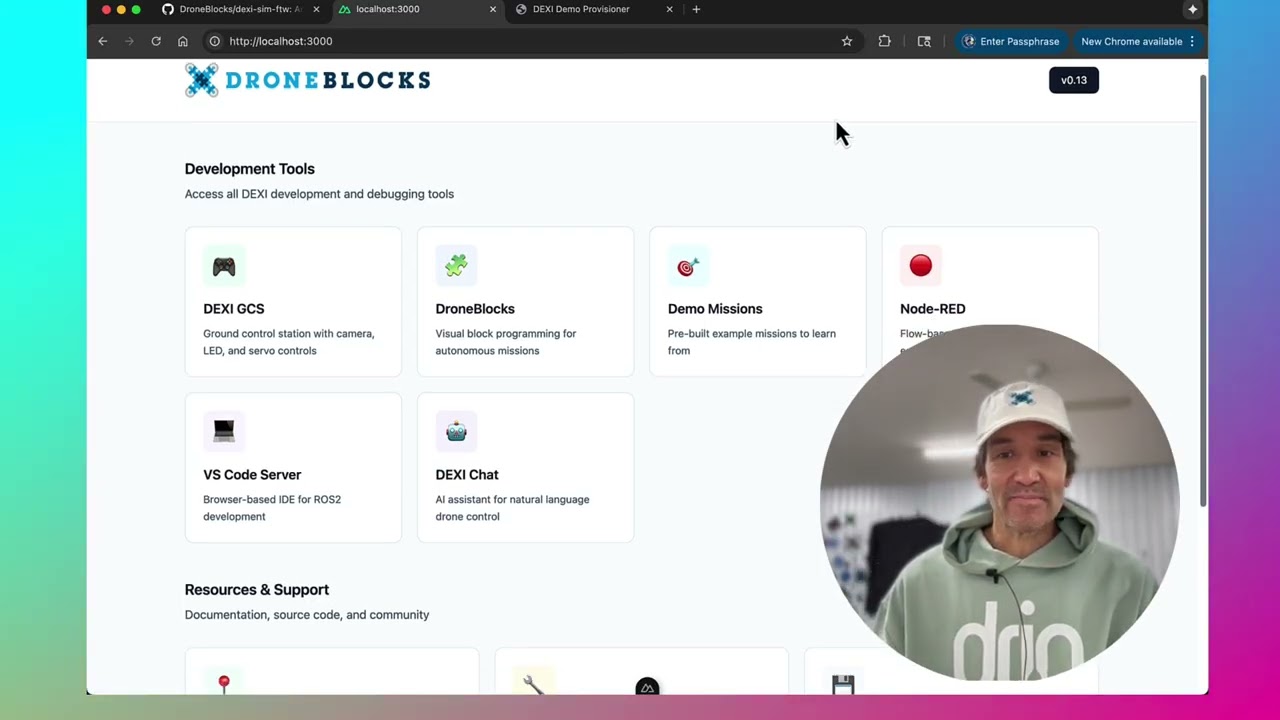1280x720 pixels.
Task: Open the DEXI Chat card title
Action: click(467, 475)
